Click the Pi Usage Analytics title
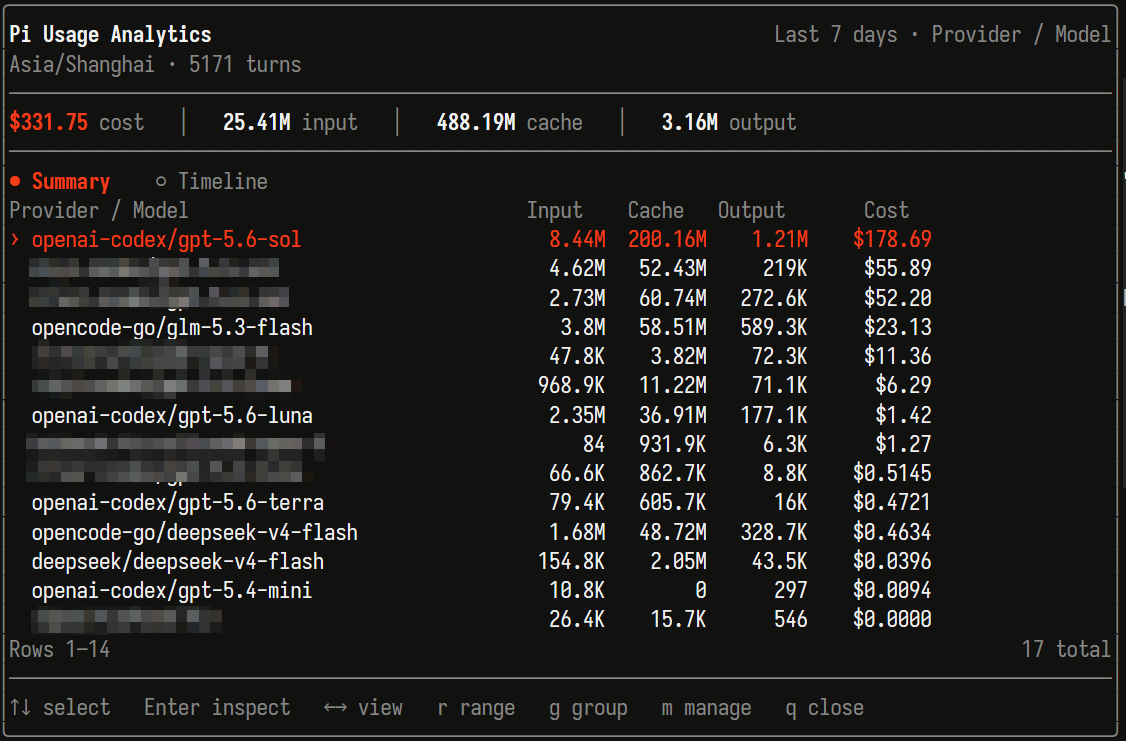The width and height of the screenshot is (1126, 741). [111, 34]
